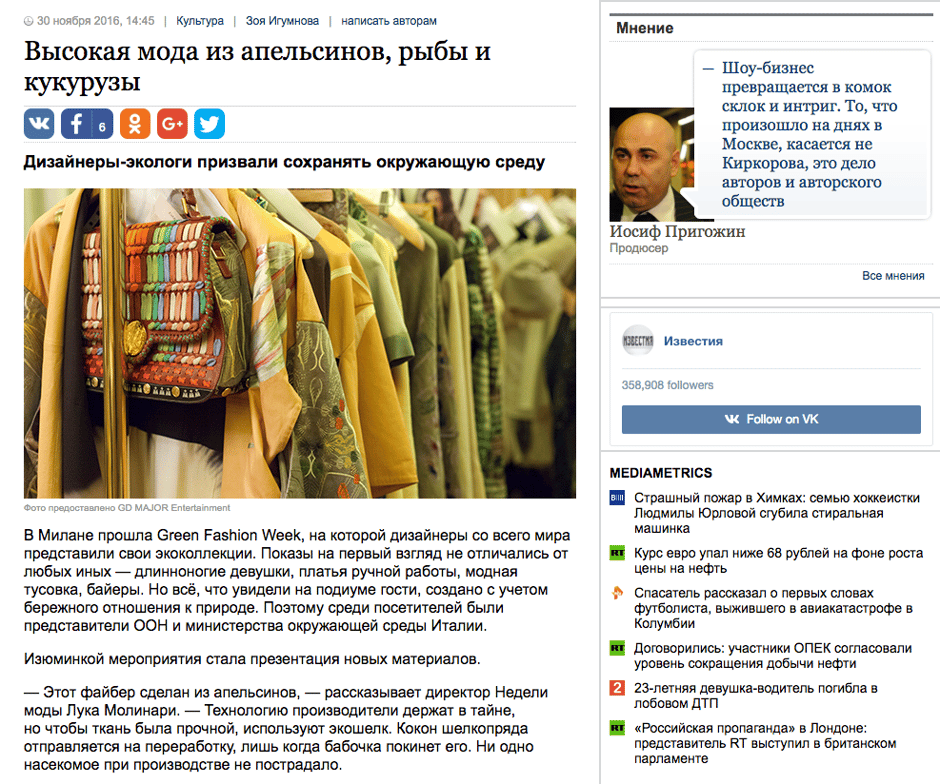Image resolution: width=940 pixels, height=784 pixels.
Task: Open headline about Химки fire
Action: pos(777,513)
